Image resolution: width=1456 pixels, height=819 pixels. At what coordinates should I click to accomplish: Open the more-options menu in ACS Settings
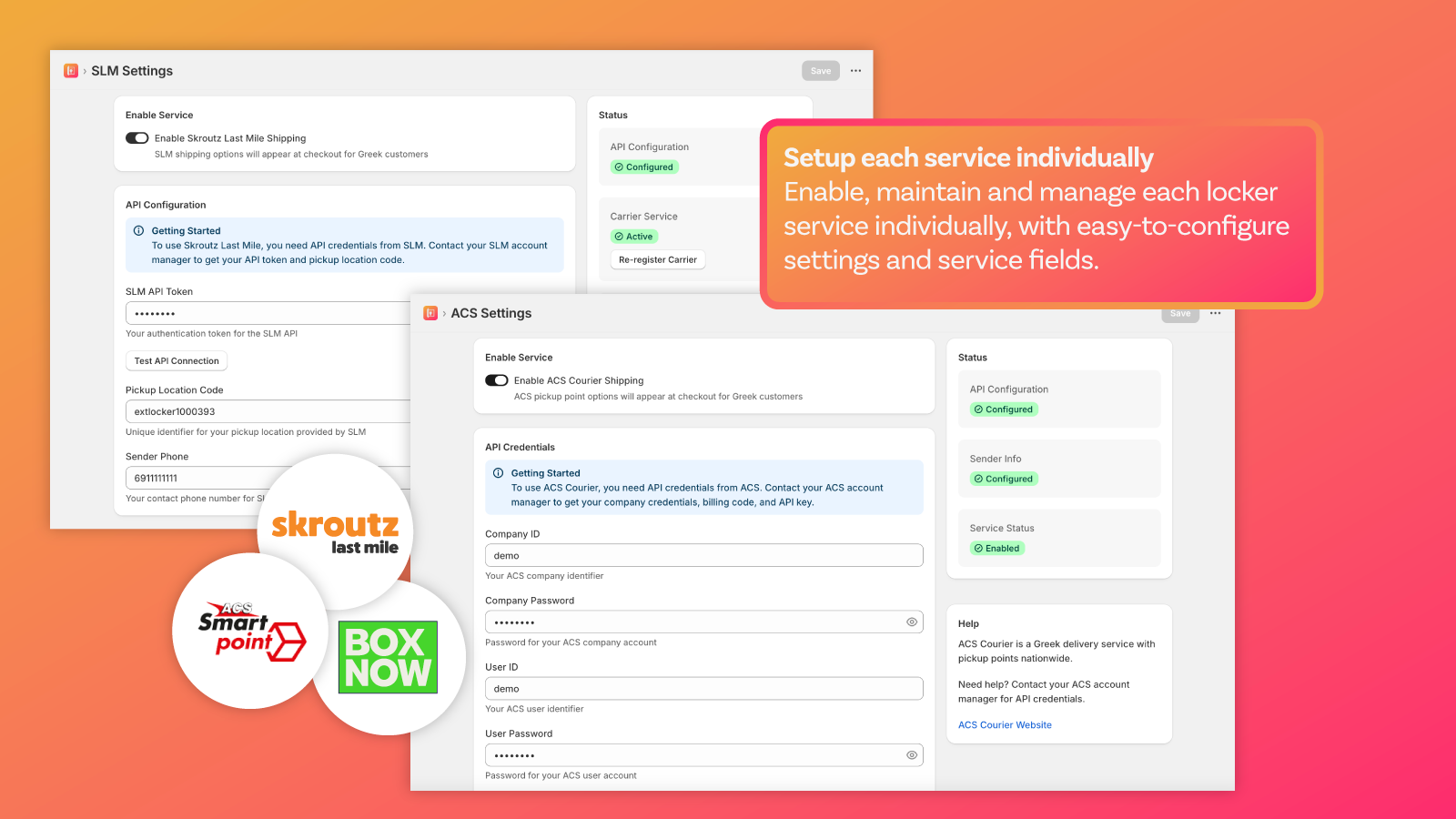tap(1215, 313)
